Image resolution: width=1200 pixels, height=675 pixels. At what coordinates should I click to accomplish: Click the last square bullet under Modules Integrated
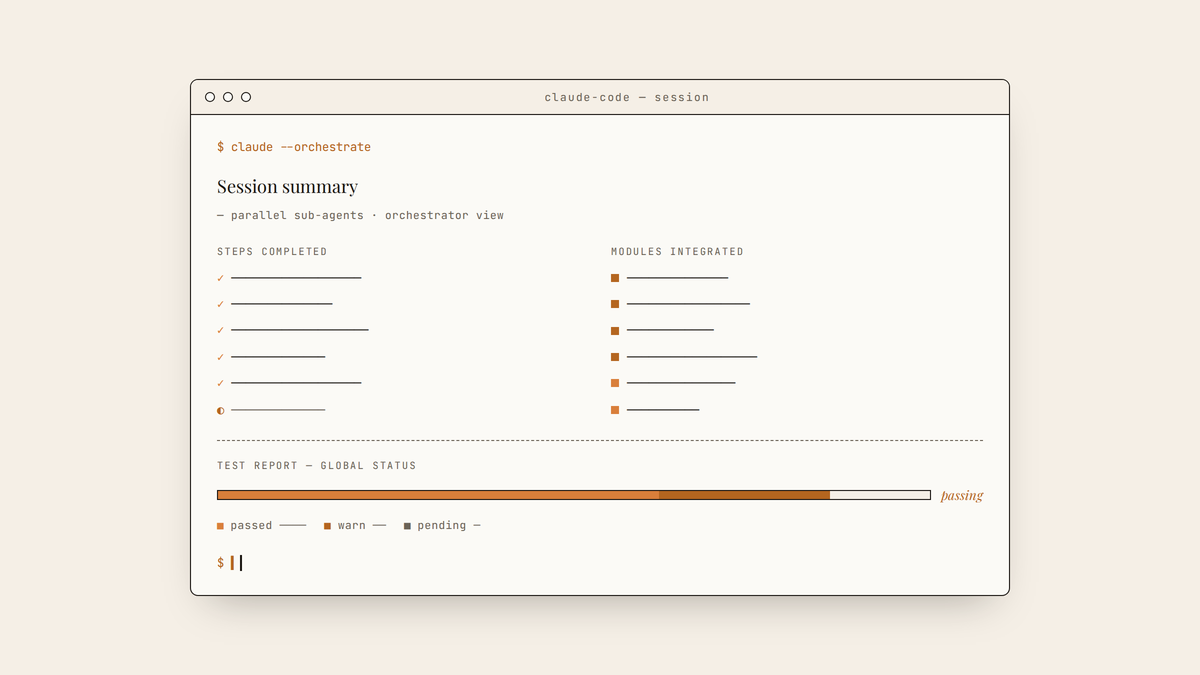pos(615,410)
